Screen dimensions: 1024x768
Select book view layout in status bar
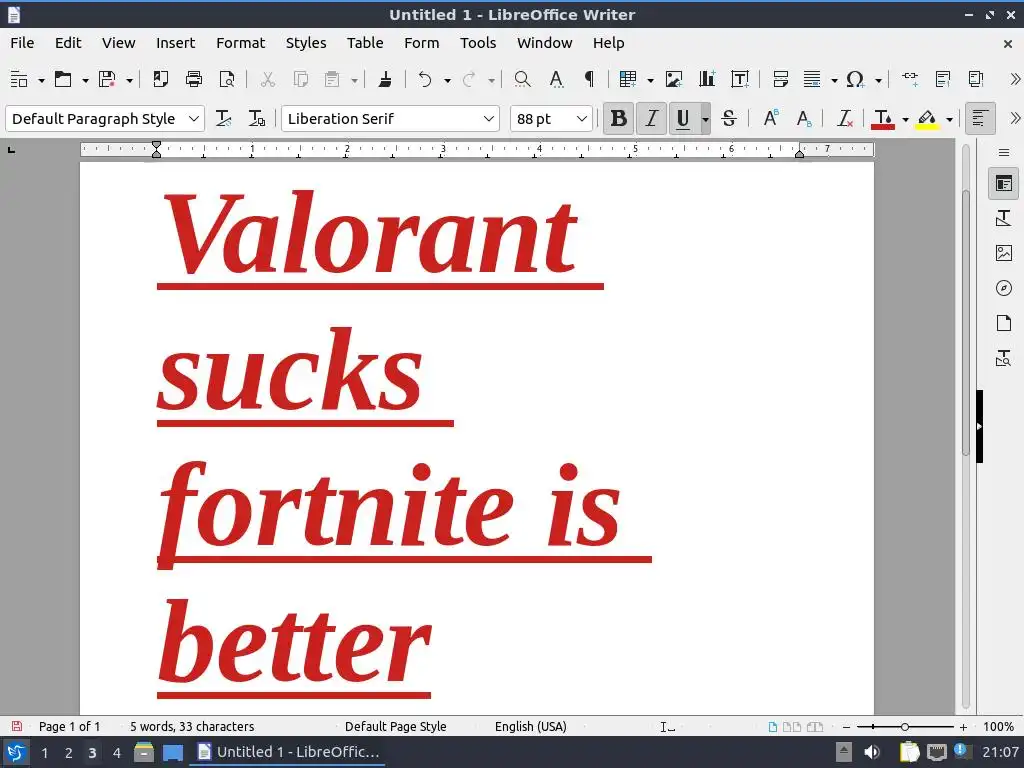pos(814,726)
